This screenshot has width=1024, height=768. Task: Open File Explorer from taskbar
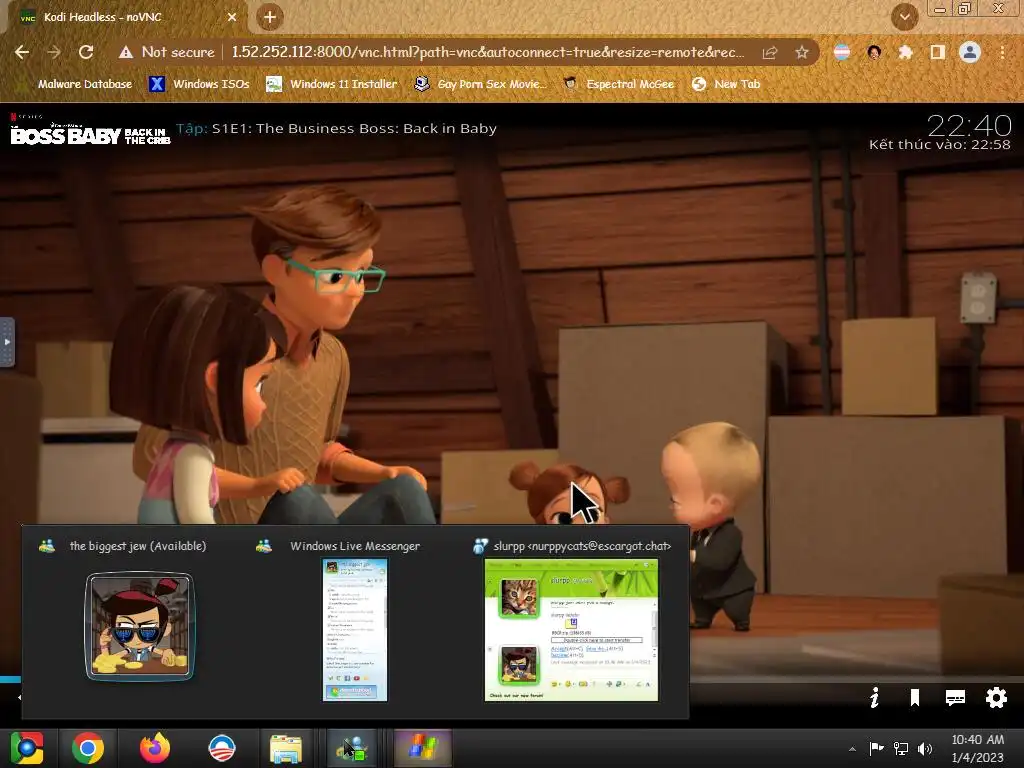coord(285,748)
